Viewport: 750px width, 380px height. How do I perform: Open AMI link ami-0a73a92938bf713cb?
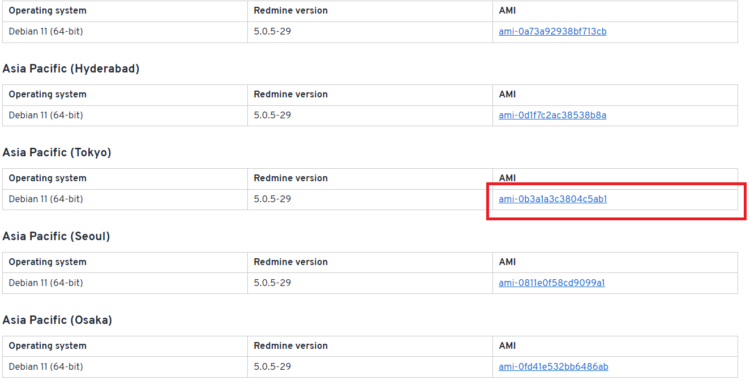coord(552,32)
